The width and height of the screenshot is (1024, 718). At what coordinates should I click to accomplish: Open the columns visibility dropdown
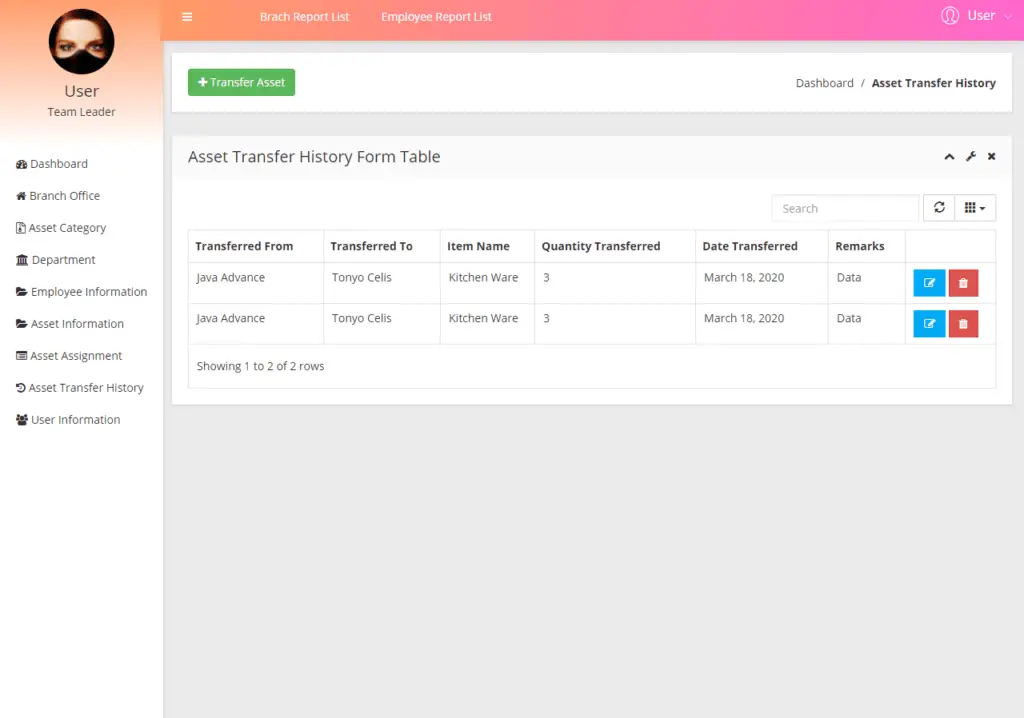pyautogui.click(x=974, y=207)
